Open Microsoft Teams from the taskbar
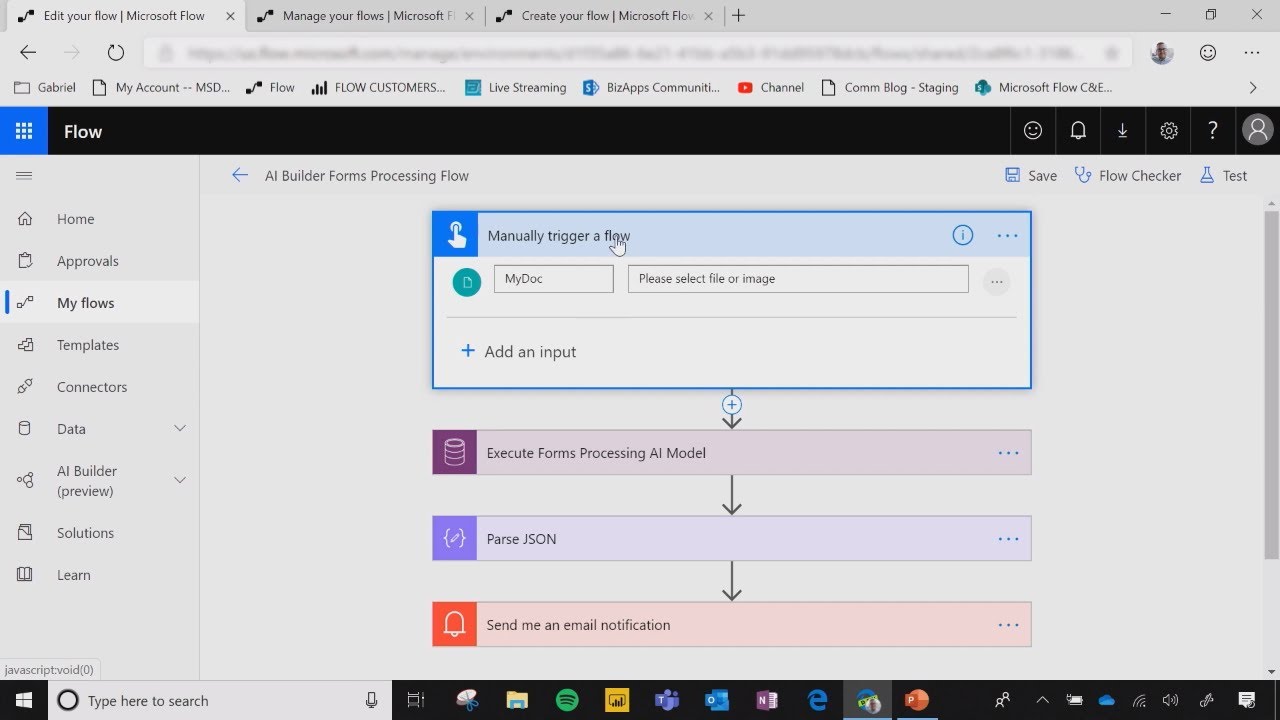Screen dimensions: 1280x720 [666, 700]
